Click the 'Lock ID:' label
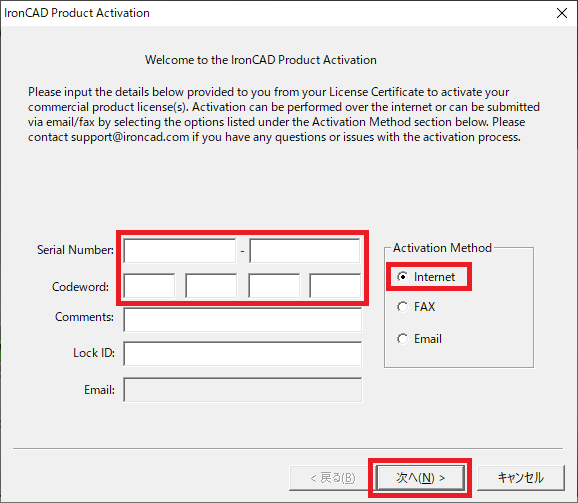Screen dimensions: 578x503 pos(94,353)
